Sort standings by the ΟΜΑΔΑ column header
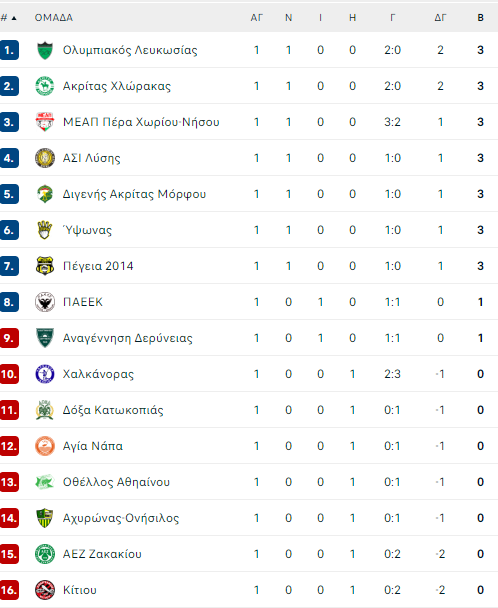This screenshot has width=498, height=608. tap(54, 18)
